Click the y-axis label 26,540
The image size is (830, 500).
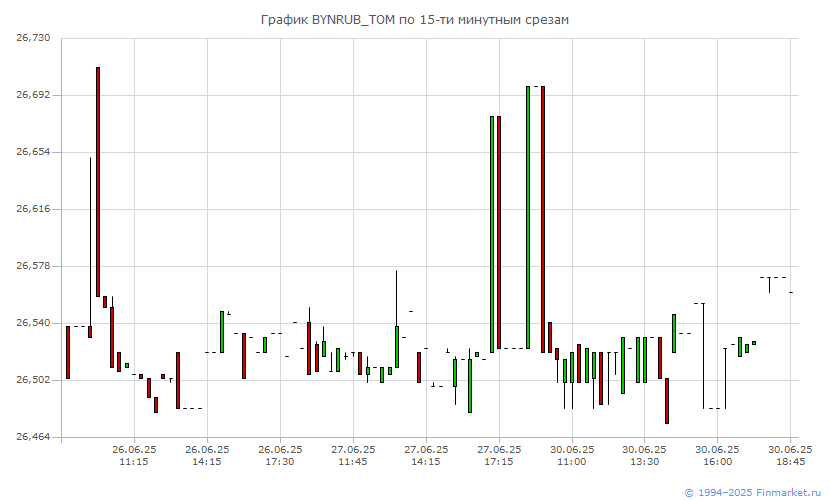(33, 323)
